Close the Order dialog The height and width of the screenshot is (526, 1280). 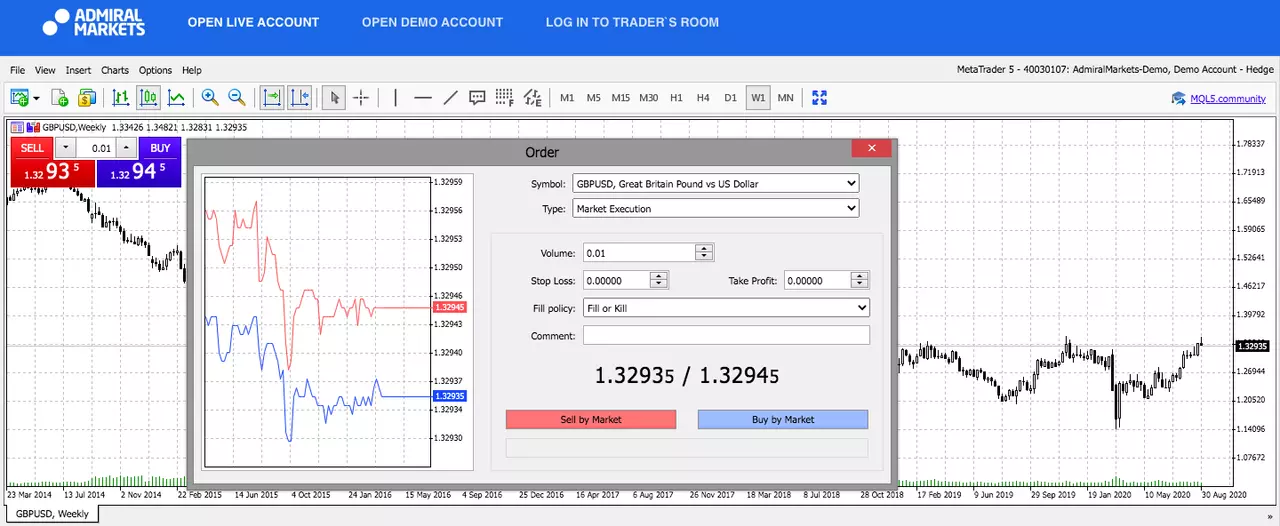coord(871,148)
